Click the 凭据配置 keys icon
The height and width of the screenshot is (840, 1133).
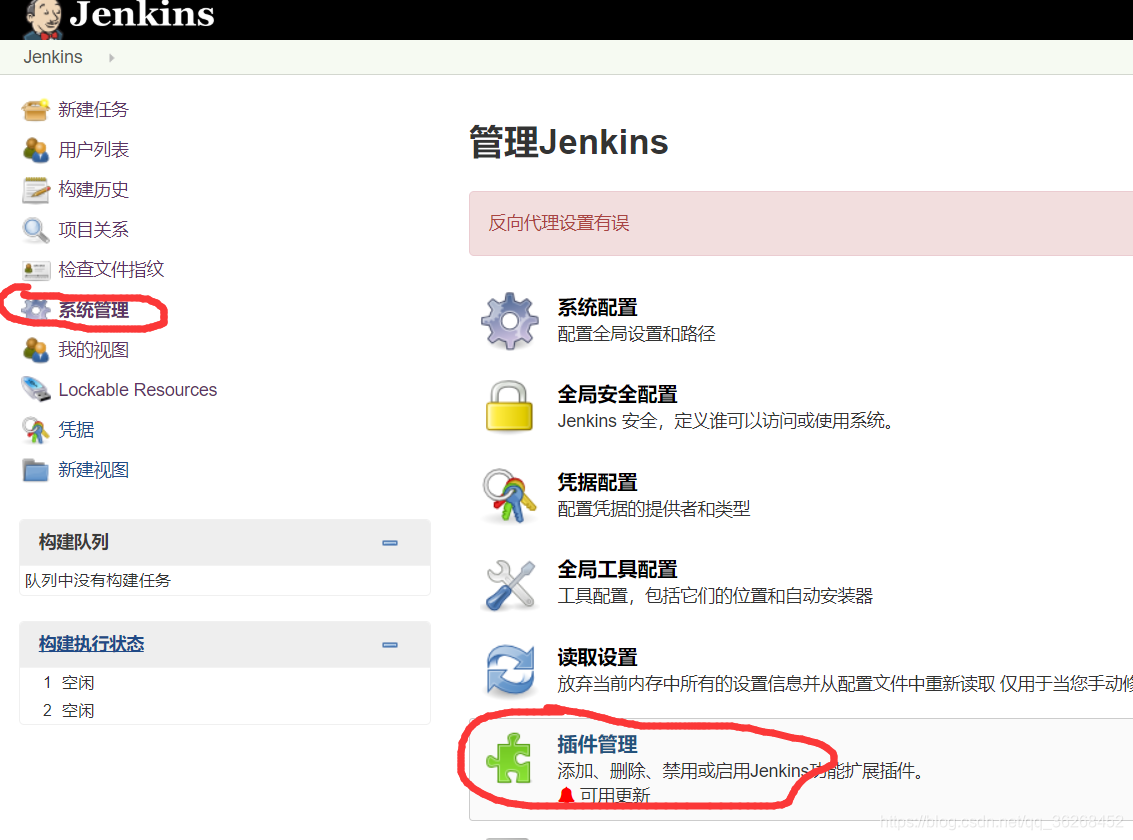coord(509,495)
